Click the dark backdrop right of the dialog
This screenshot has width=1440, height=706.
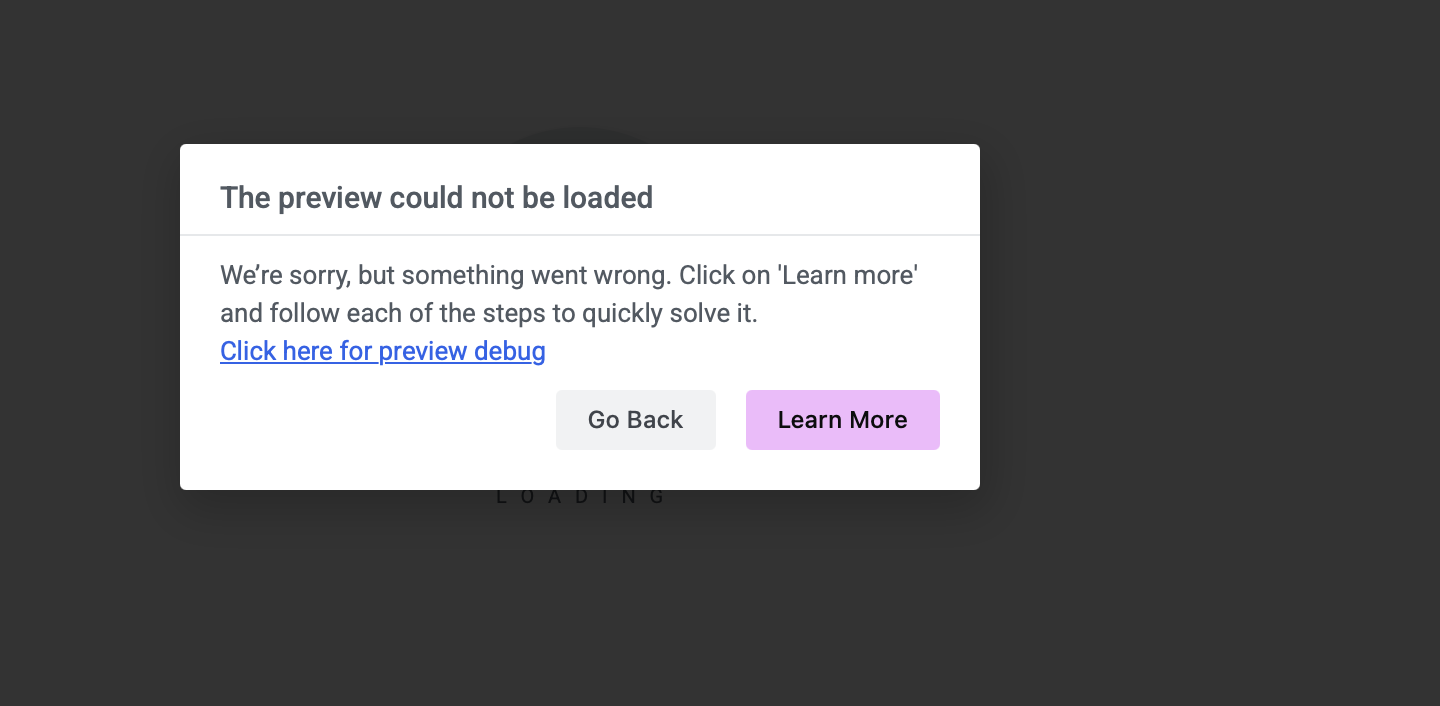coord(1200,350)
